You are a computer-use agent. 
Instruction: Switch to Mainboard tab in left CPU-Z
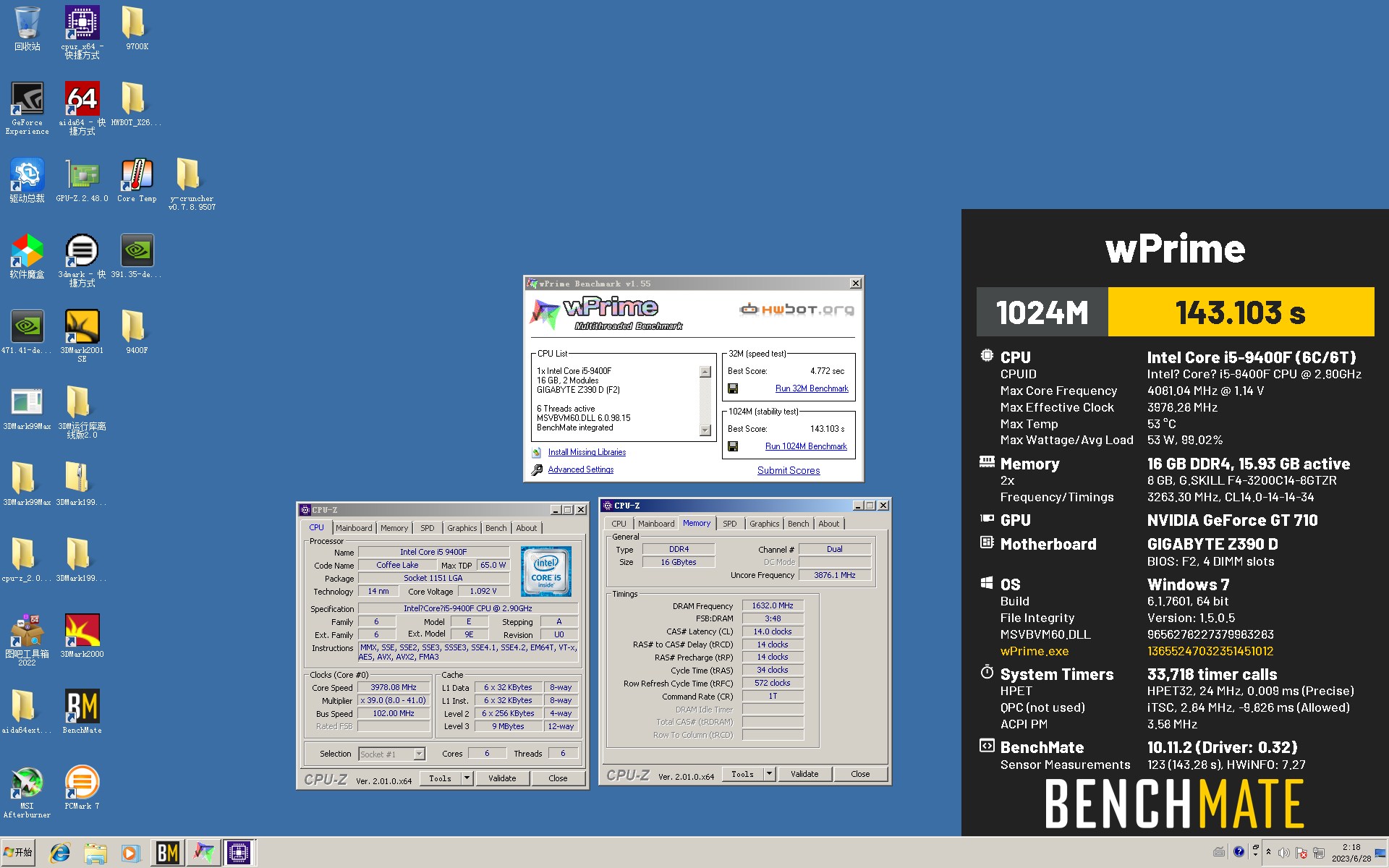click(x=354, y=528)
